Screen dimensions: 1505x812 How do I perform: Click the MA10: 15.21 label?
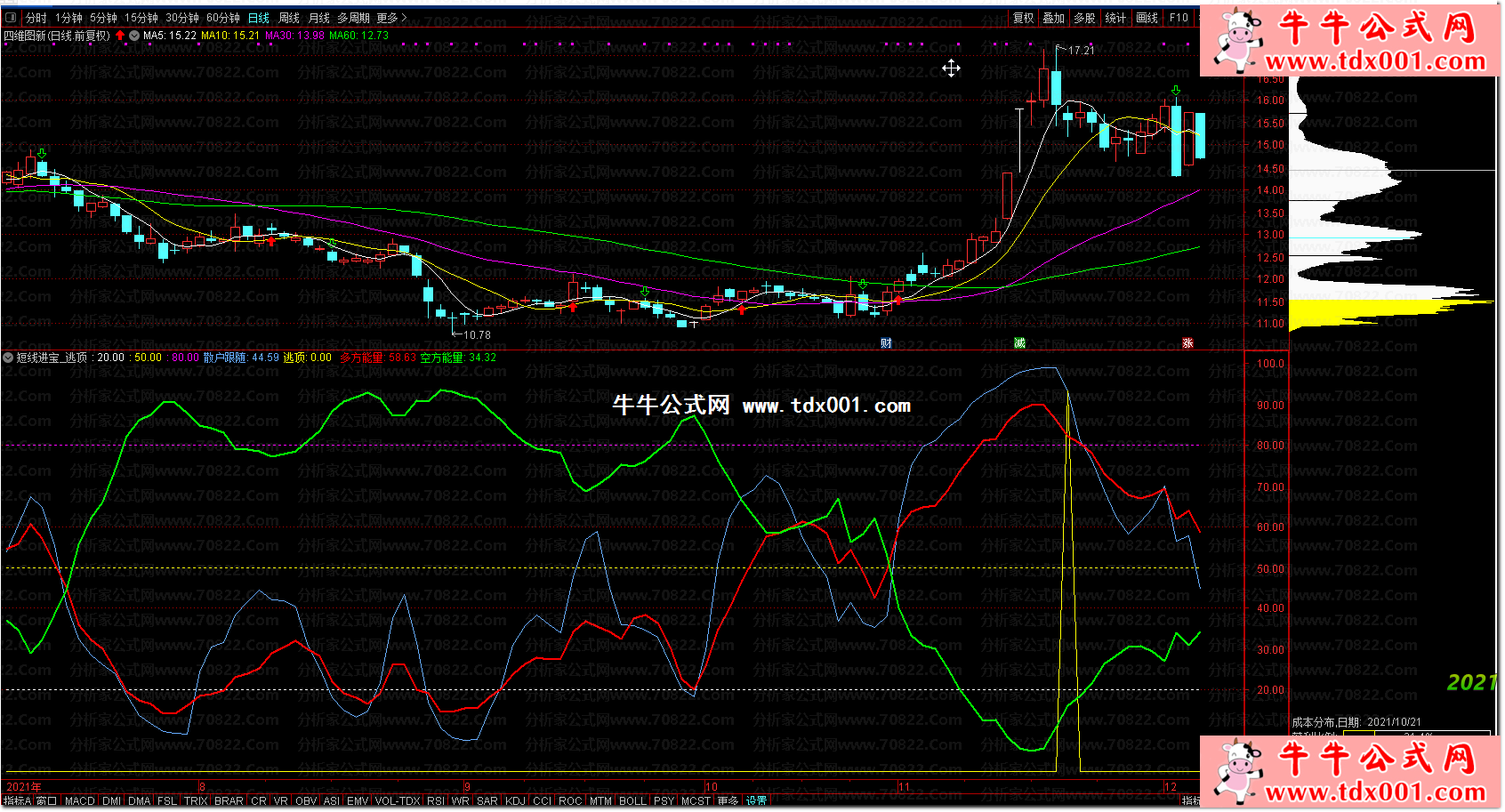(x=230, y=36)
